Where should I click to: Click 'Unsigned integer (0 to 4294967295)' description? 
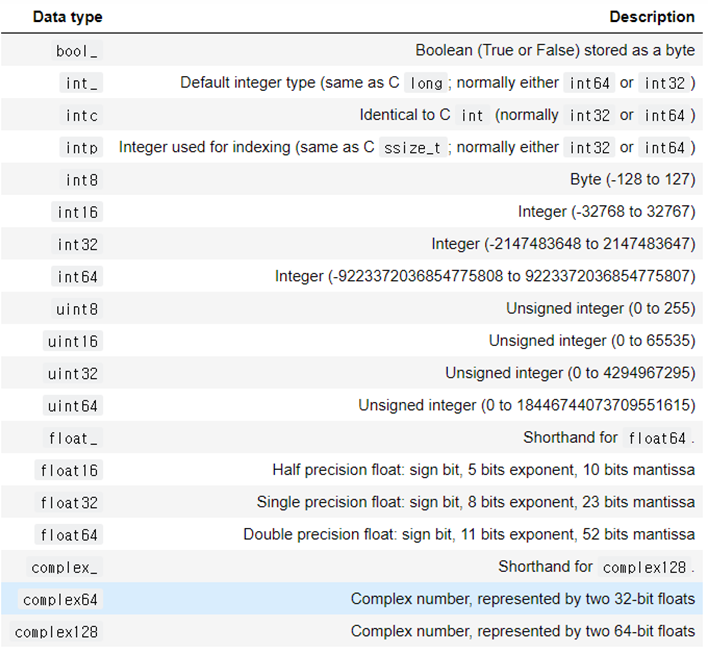pos(570,373)
